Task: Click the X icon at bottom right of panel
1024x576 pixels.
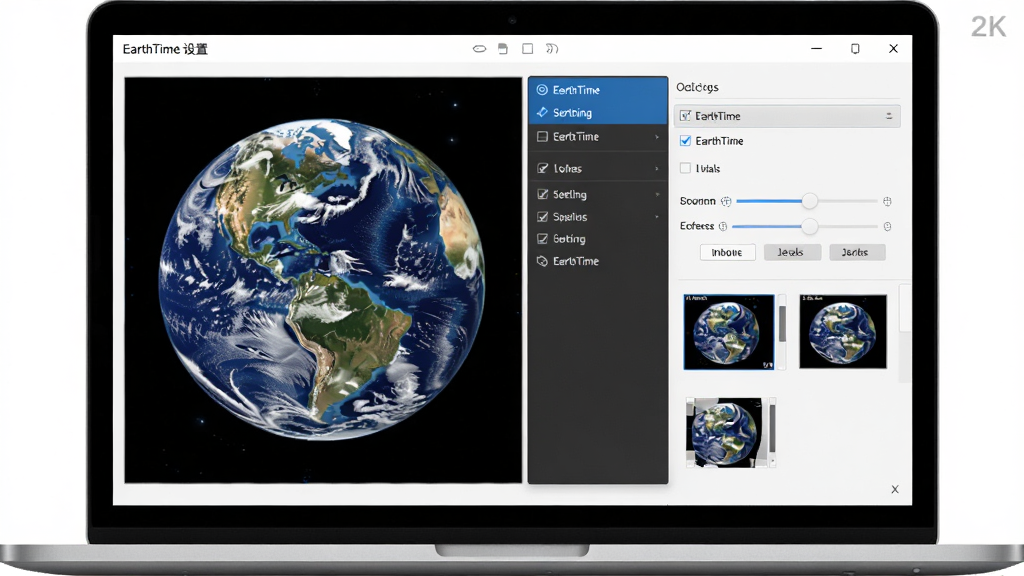Action: tap(895, 489)
